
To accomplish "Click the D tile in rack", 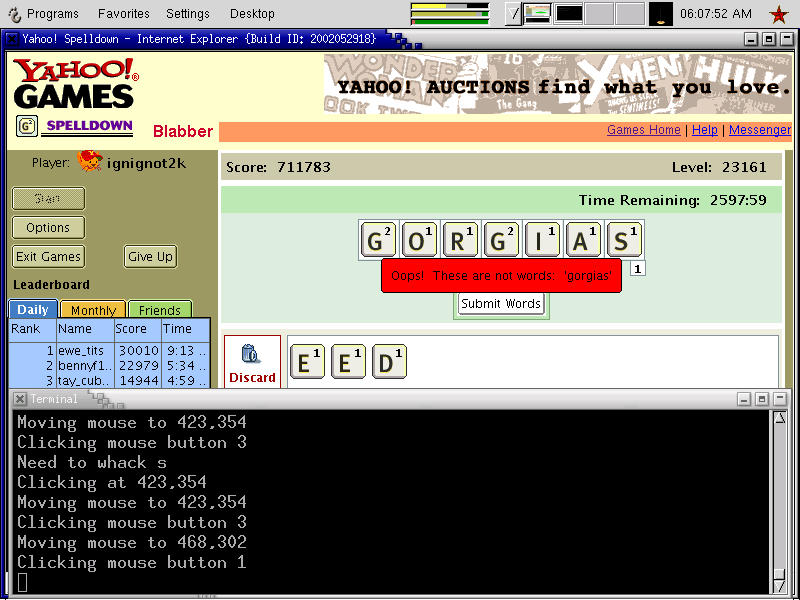I will pos(389,361).
